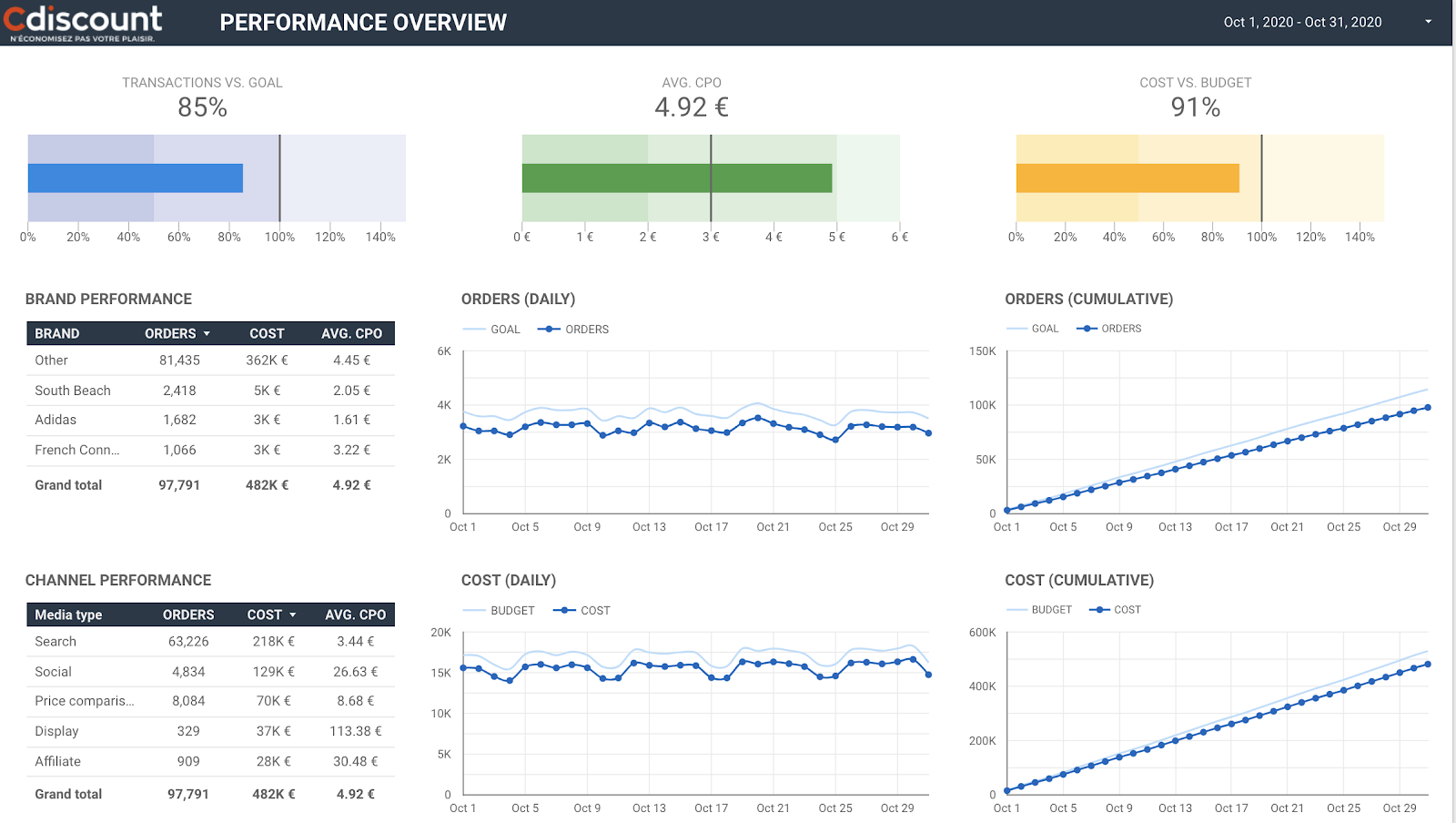Sort brand table by ORDERS column
This screenshot has width=1456, height=823.
(177, 333)
